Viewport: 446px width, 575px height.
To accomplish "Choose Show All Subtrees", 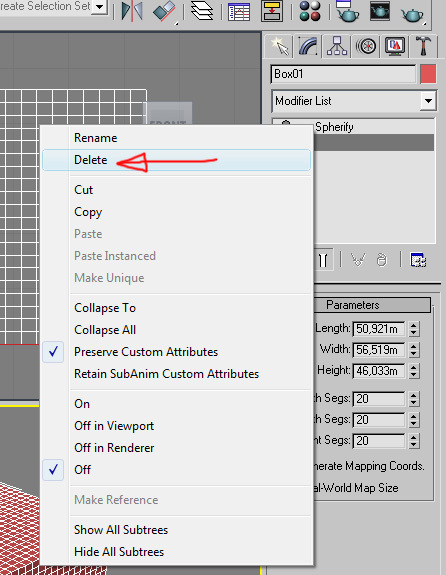I will [176, 530].
